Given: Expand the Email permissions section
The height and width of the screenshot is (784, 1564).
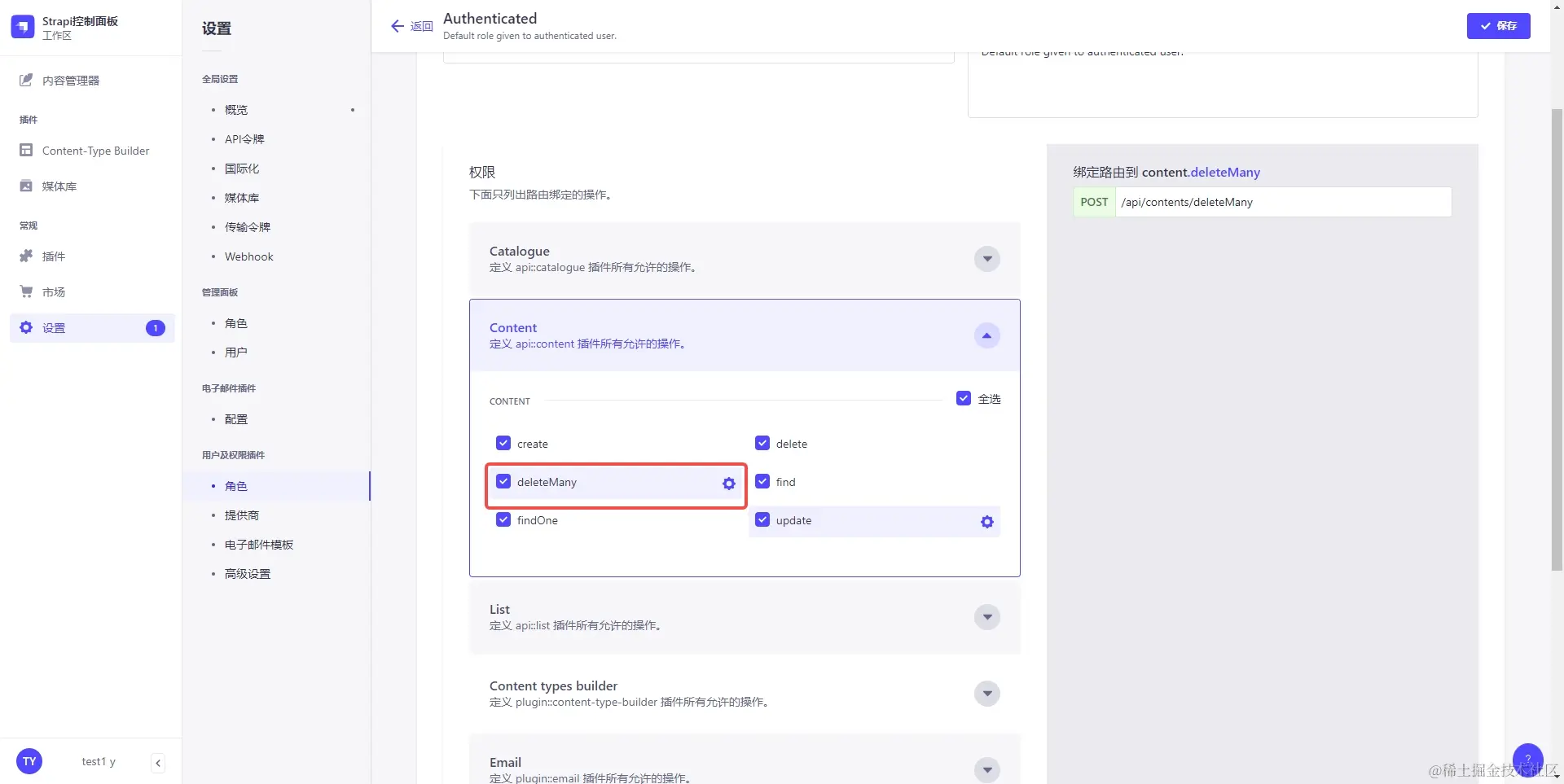Looking at the screenshot, I should (987, 769).
